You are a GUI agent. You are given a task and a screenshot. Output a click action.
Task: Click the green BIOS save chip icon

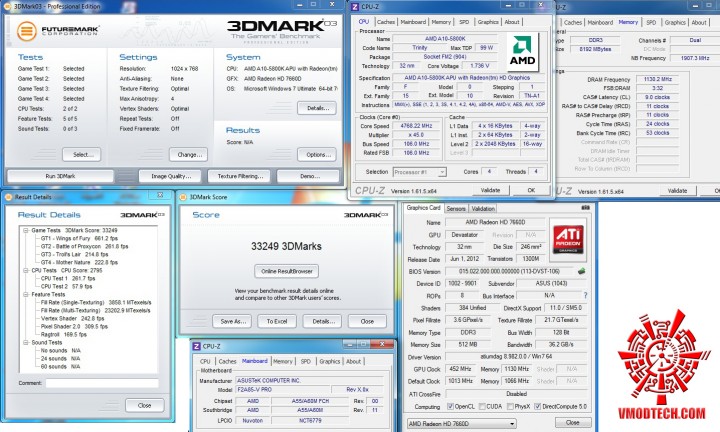(x=581, y=271)
